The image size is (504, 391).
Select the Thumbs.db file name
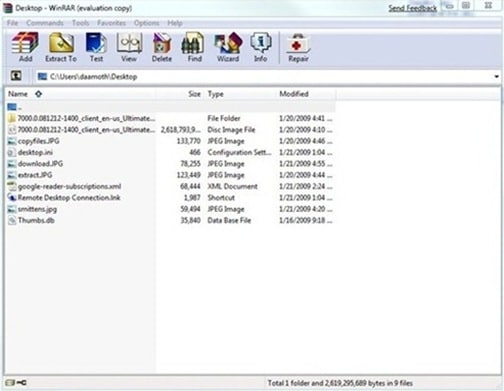[36, 220]
